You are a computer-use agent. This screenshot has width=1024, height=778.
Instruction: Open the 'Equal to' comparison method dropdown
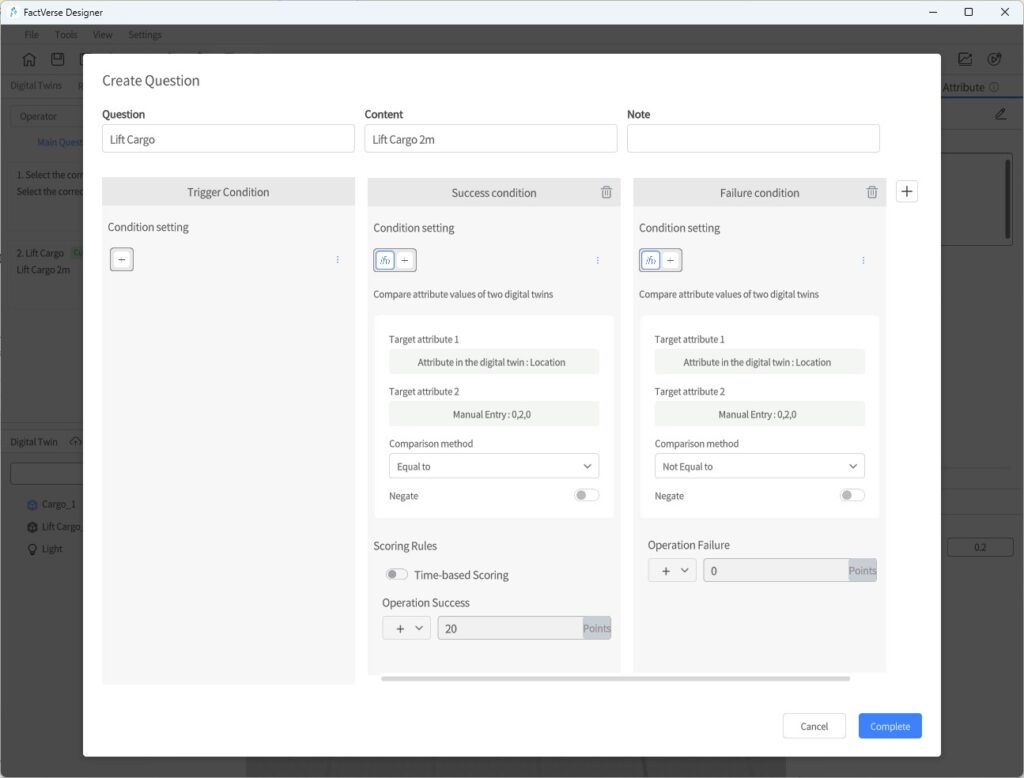[x=493, y=466]
